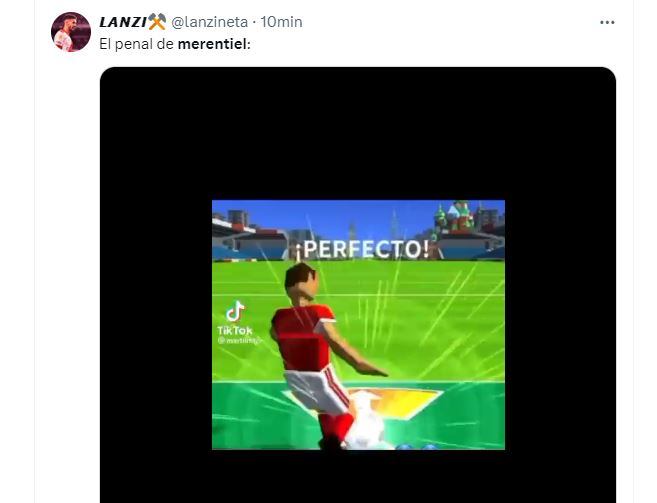Image resolution: width=657 pixels, height=503 pixels.
Task: Click the player's red jersey
Action: coord(303,335)
